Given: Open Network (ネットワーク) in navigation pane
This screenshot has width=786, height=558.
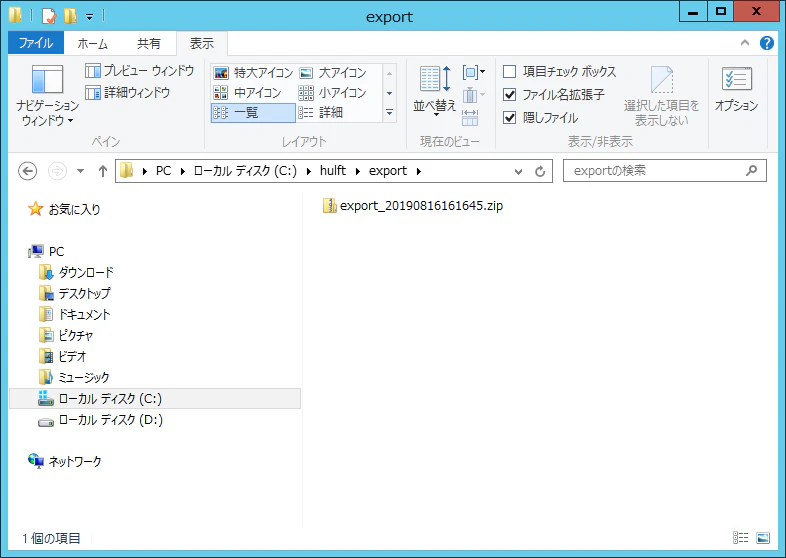Looking at the screenshot, I should (65, 461).
